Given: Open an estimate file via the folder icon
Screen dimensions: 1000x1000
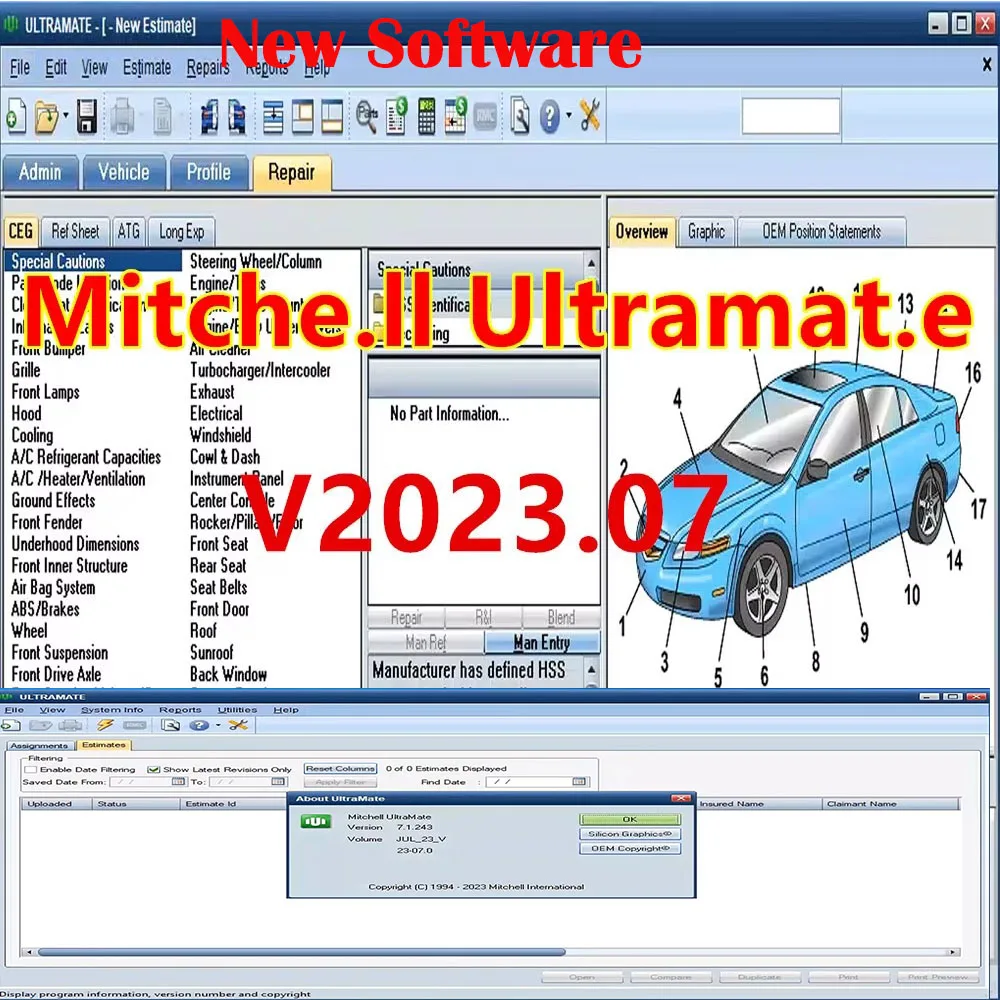Looking at the screenshot, I should (45, 115).
